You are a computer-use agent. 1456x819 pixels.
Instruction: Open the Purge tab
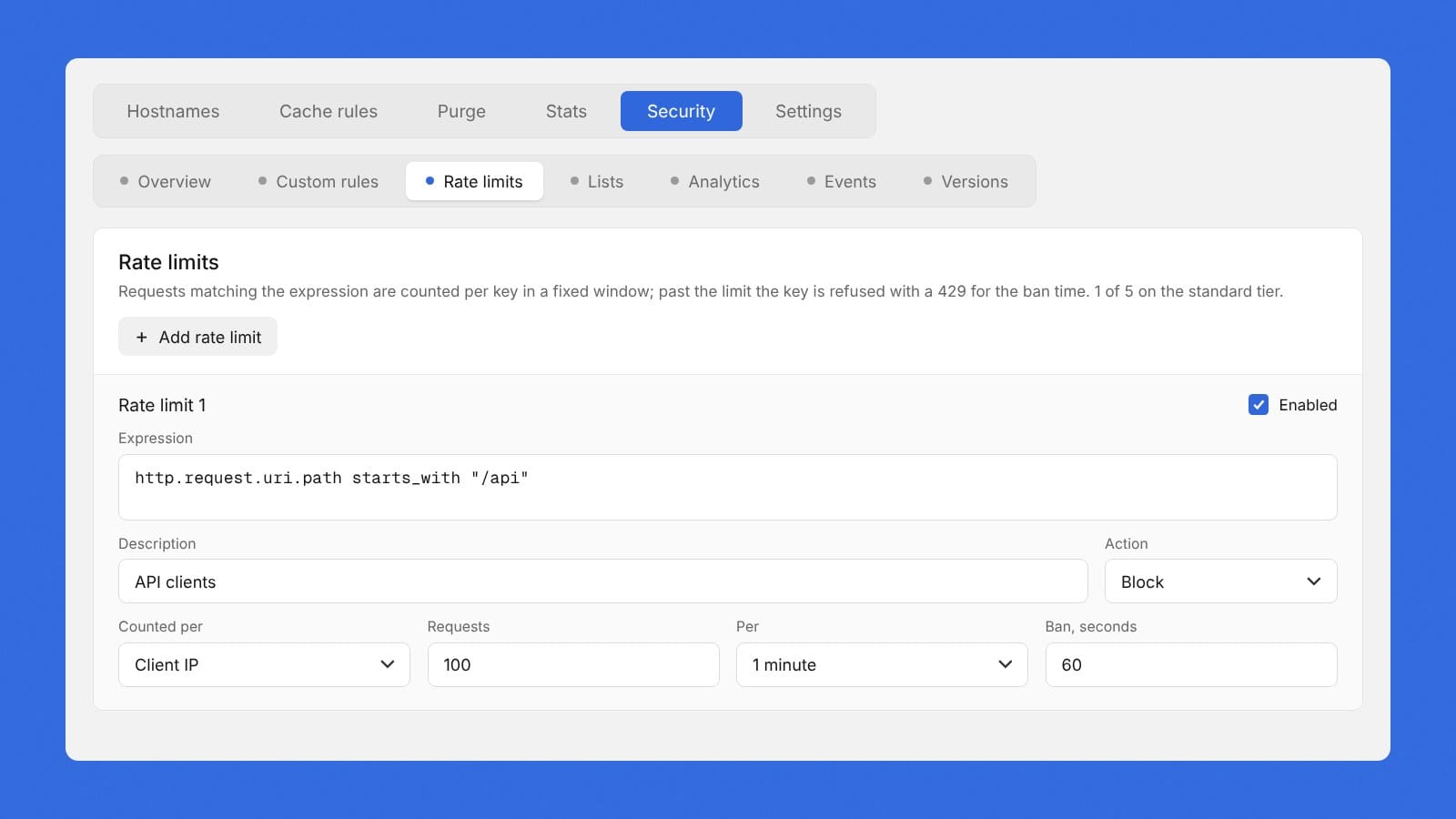tap(461, 111)
